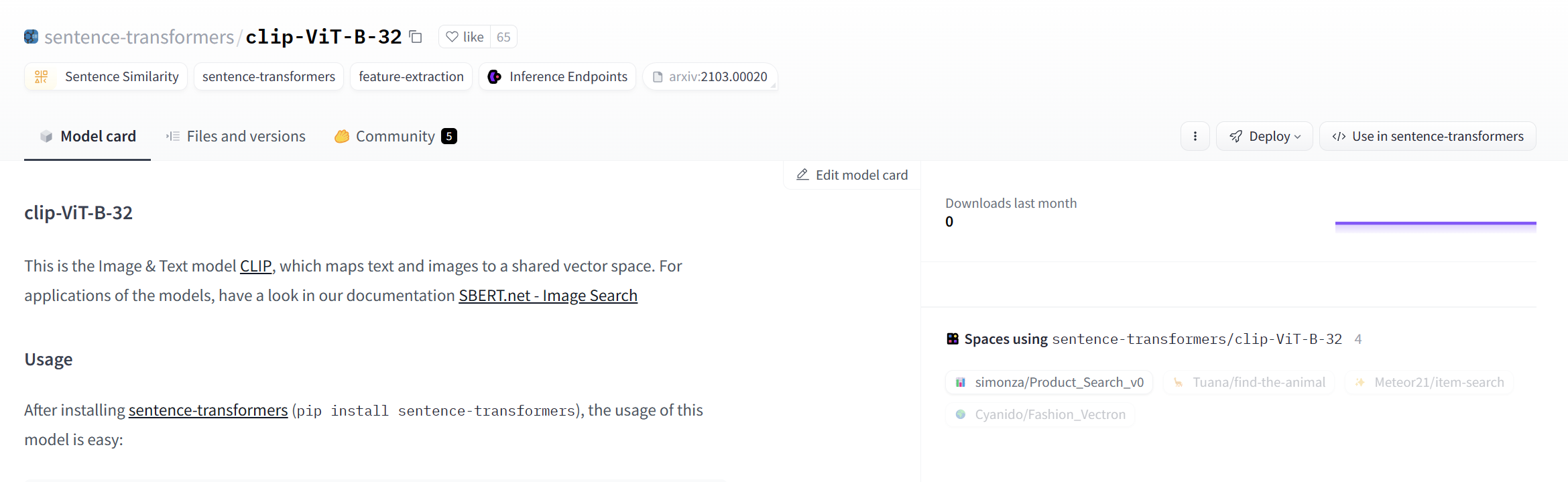This screenshot has width=1568, height=482.
Task: Click the feature-extraction tag
Action: [411, 76]
